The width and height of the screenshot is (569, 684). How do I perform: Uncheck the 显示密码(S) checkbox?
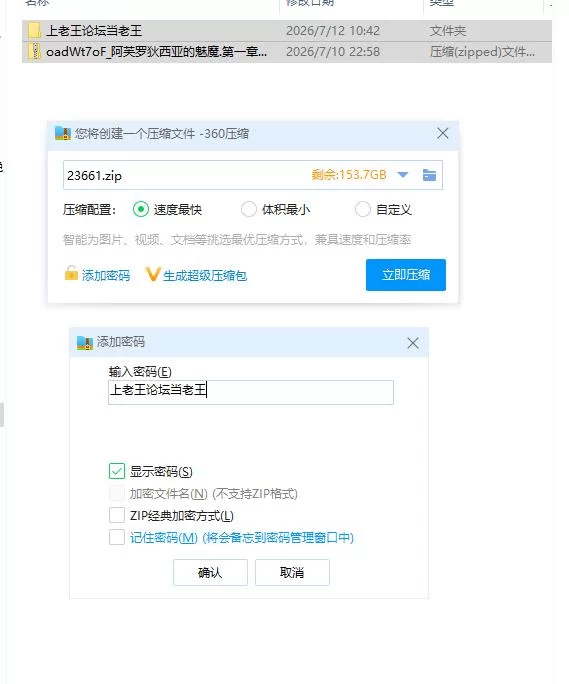(x=117, y=471)
